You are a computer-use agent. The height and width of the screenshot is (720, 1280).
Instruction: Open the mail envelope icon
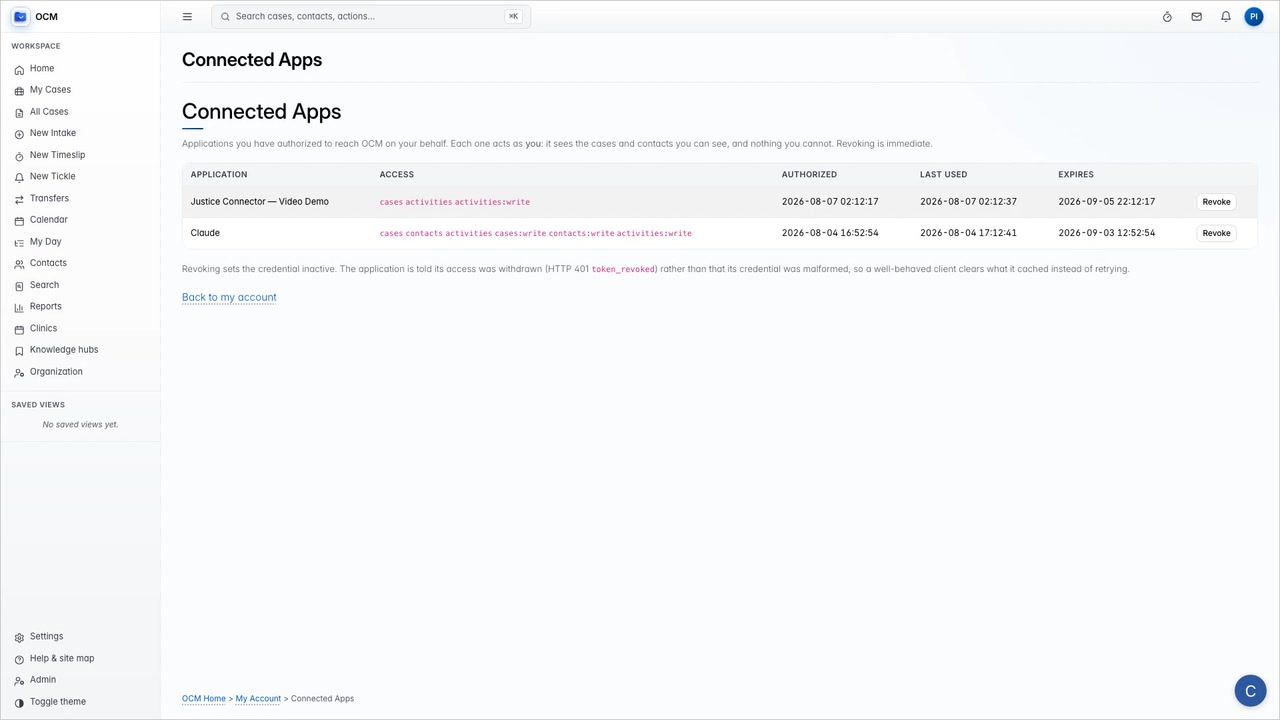[x=1196, y=16]
